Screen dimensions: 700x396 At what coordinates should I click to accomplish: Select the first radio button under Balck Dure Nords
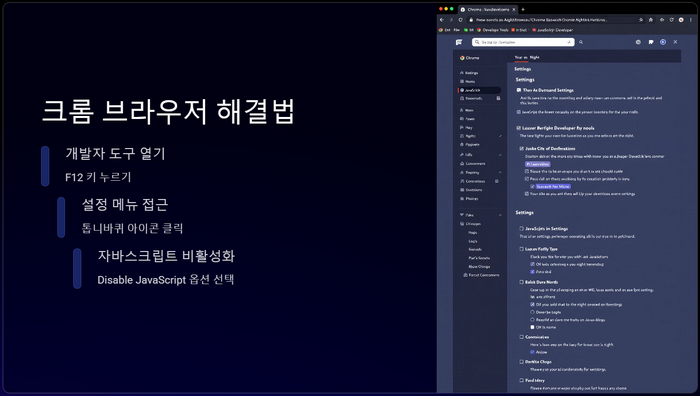tap(532, 312)
